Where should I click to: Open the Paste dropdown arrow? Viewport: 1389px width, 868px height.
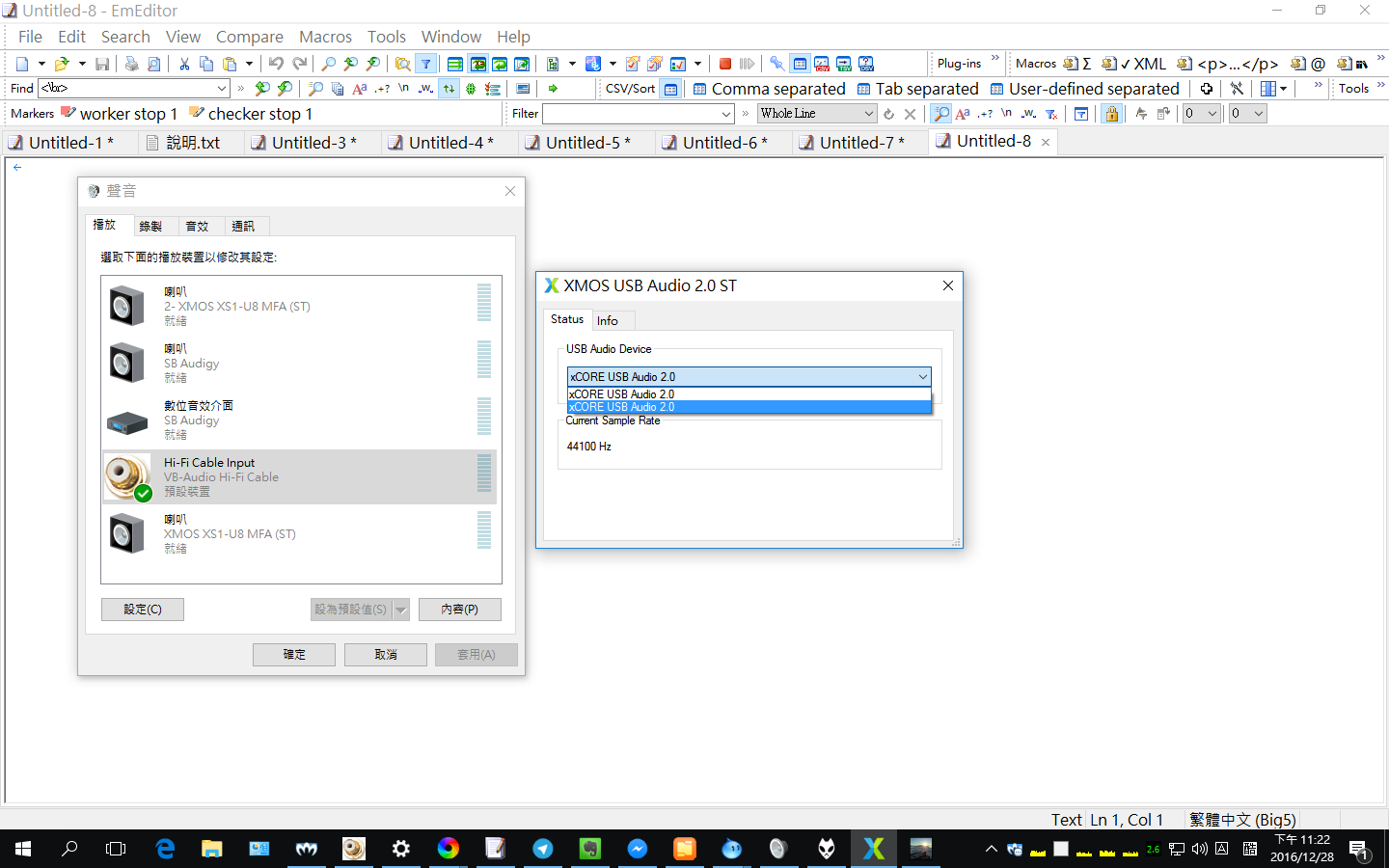[249, 64]
